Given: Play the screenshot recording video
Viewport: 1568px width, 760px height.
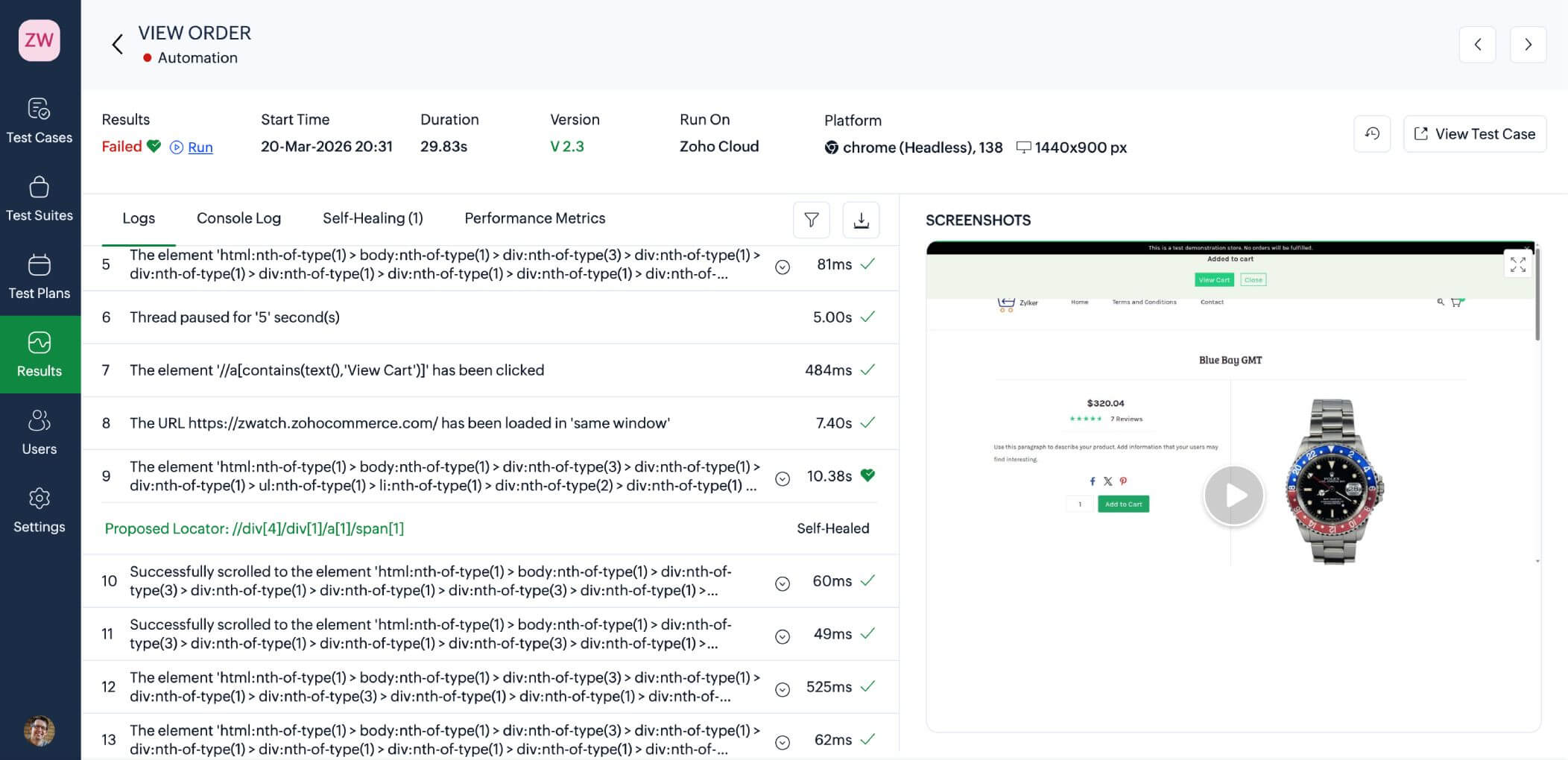Looking at the screenshot, I should (1233, 495).
